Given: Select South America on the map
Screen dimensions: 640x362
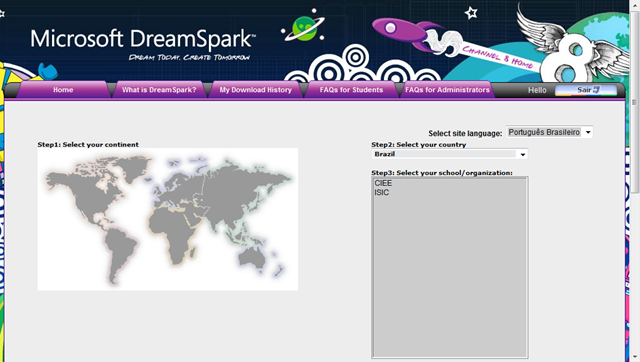Looking at the screenshot, I should [x=118, y=252].
